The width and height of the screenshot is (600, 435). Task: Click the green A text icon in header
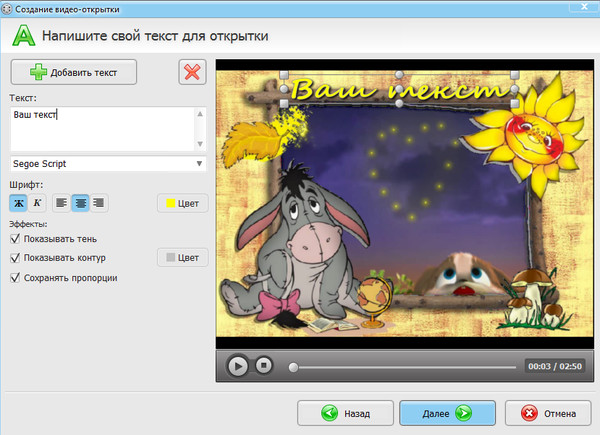pyautogui.click(x=24, y=36)
